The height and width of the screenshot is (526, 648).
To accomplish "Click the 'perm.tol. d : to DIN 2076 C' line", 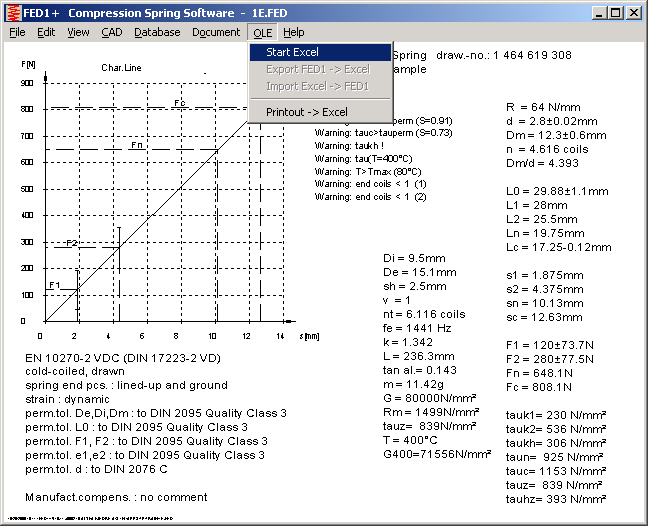I will [x=96, y=469].
